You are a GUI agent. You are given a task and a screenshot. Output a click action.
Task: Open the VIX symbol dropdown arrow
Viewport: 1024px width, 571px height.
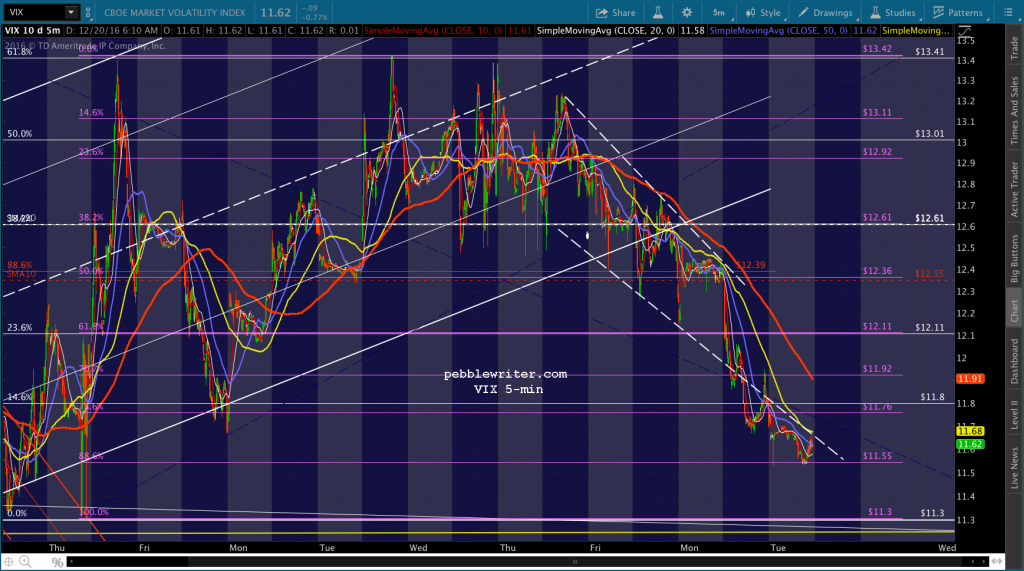71,12
